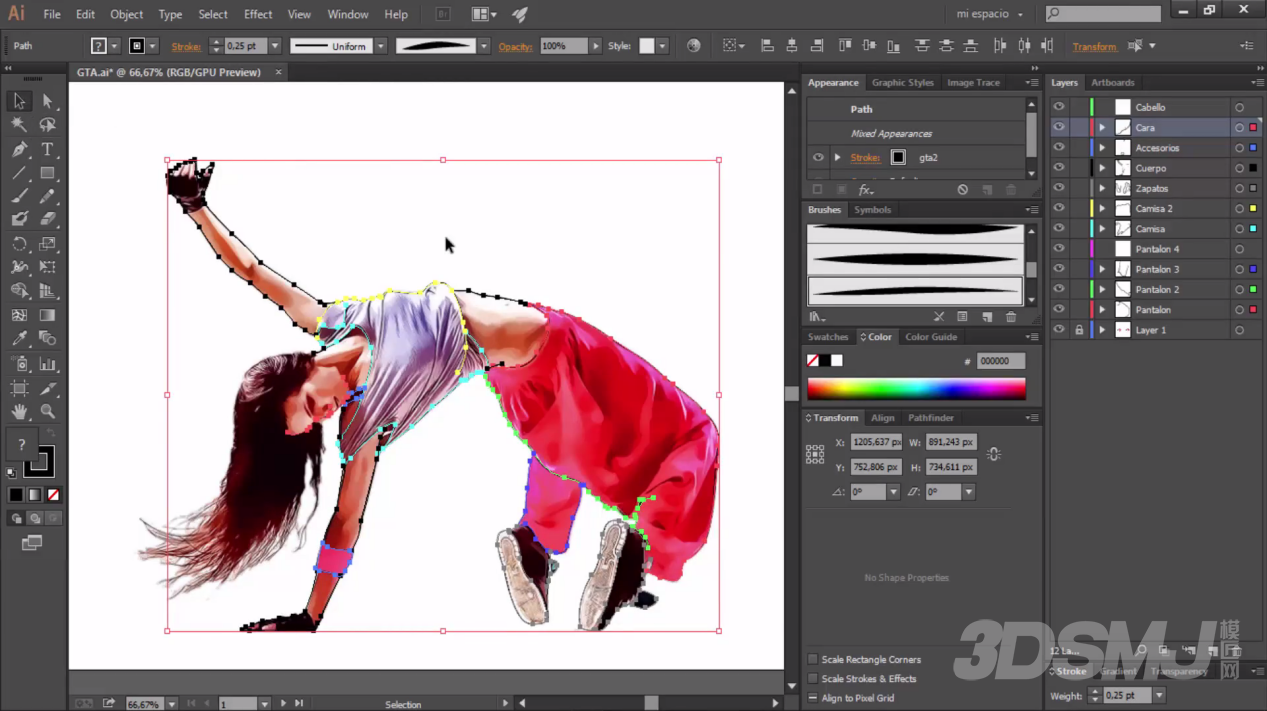The width and height of the screenshot is (1267, 711).
Task: Select the Hand tool
Action: (19, 412)
